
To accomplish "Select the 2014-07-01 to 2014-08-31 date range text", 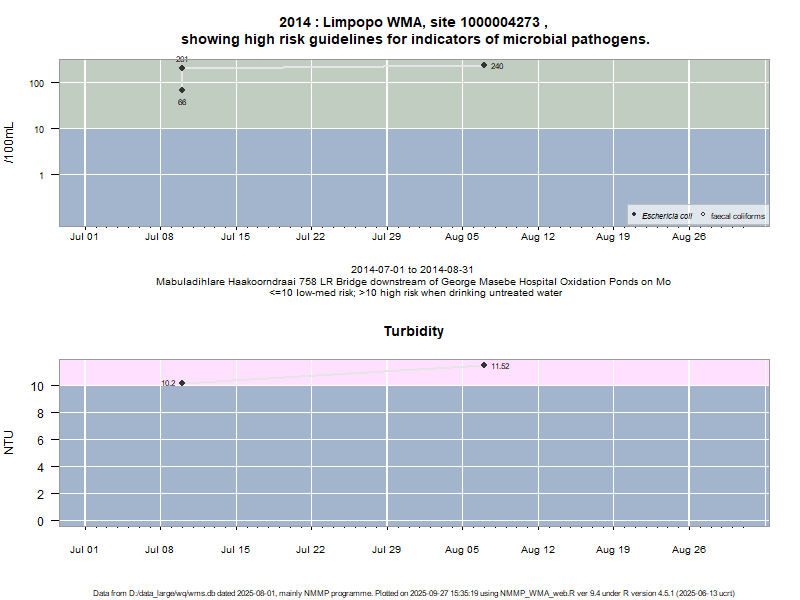I will tap(413, 270).
